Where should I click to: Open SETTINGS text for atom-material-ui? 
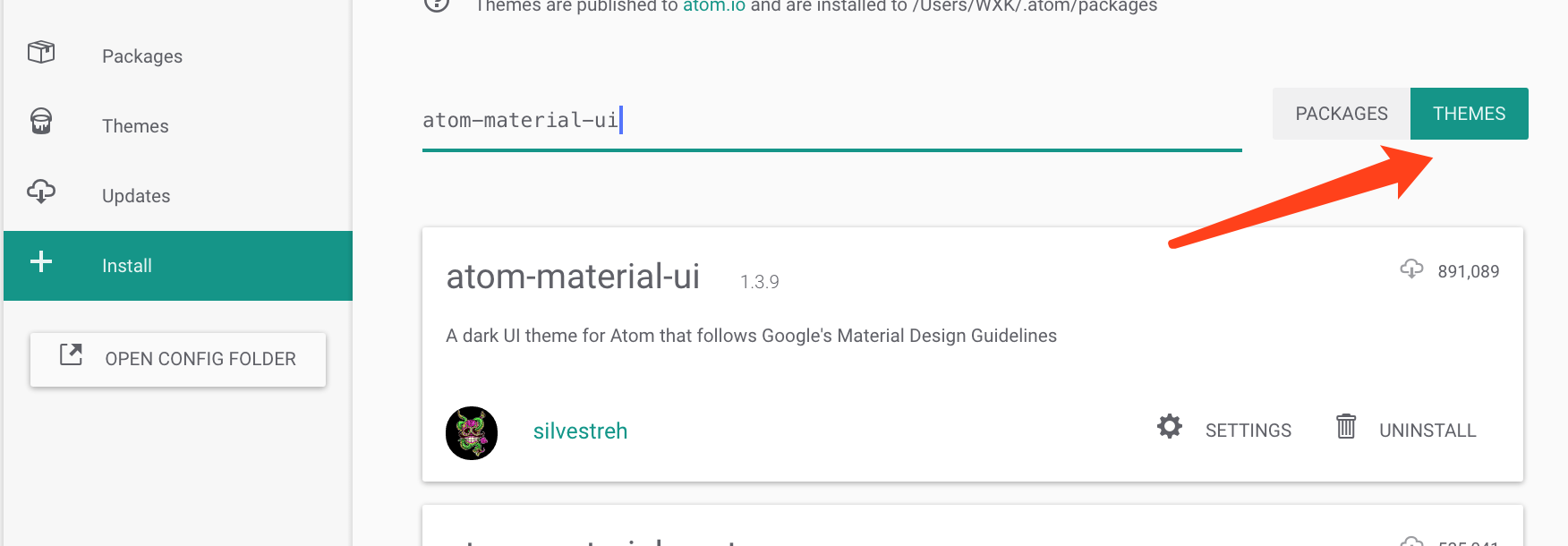pyautogui.click(x=1248, y=431)
